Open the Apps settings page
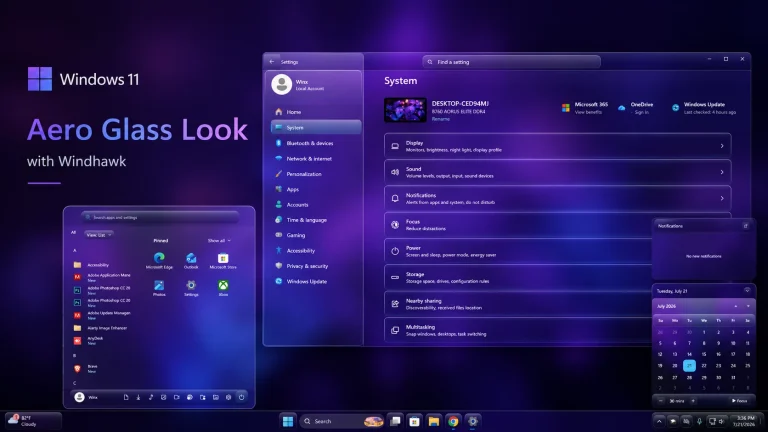The height and width of the screenshot is (432, 768). 315,189
